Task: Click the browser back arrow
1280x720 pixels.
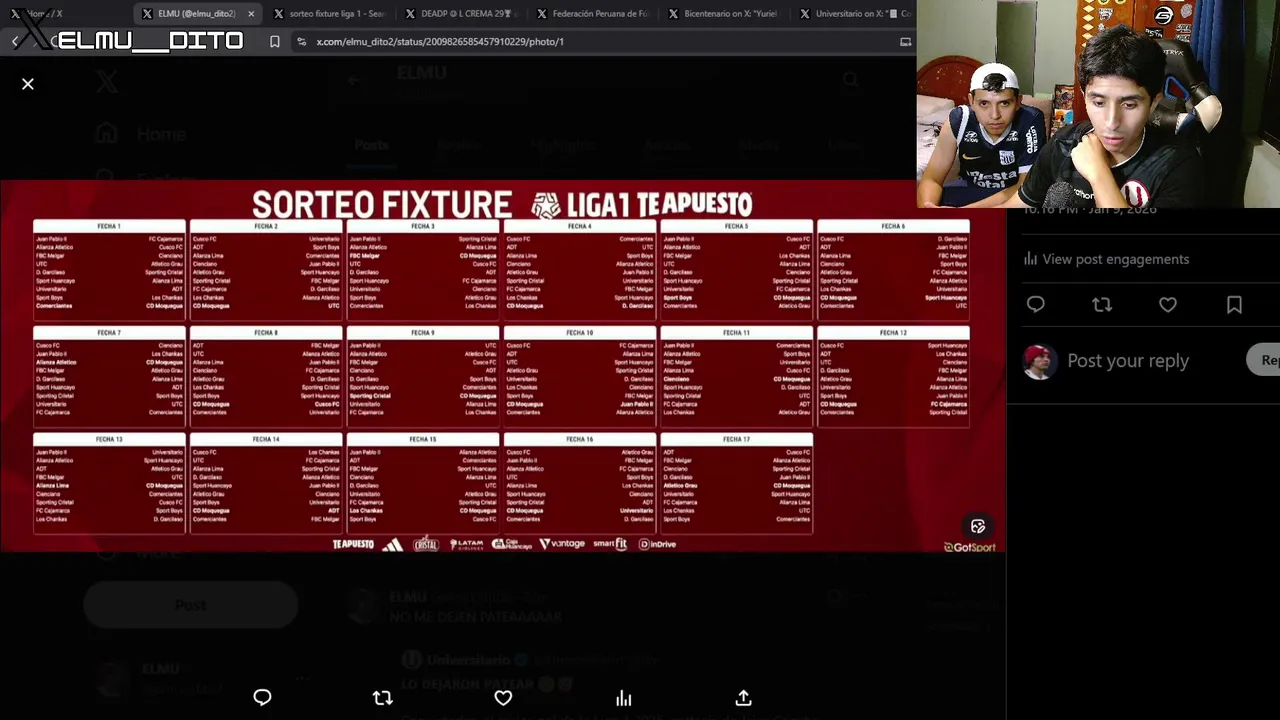Action: coord(15,41)
